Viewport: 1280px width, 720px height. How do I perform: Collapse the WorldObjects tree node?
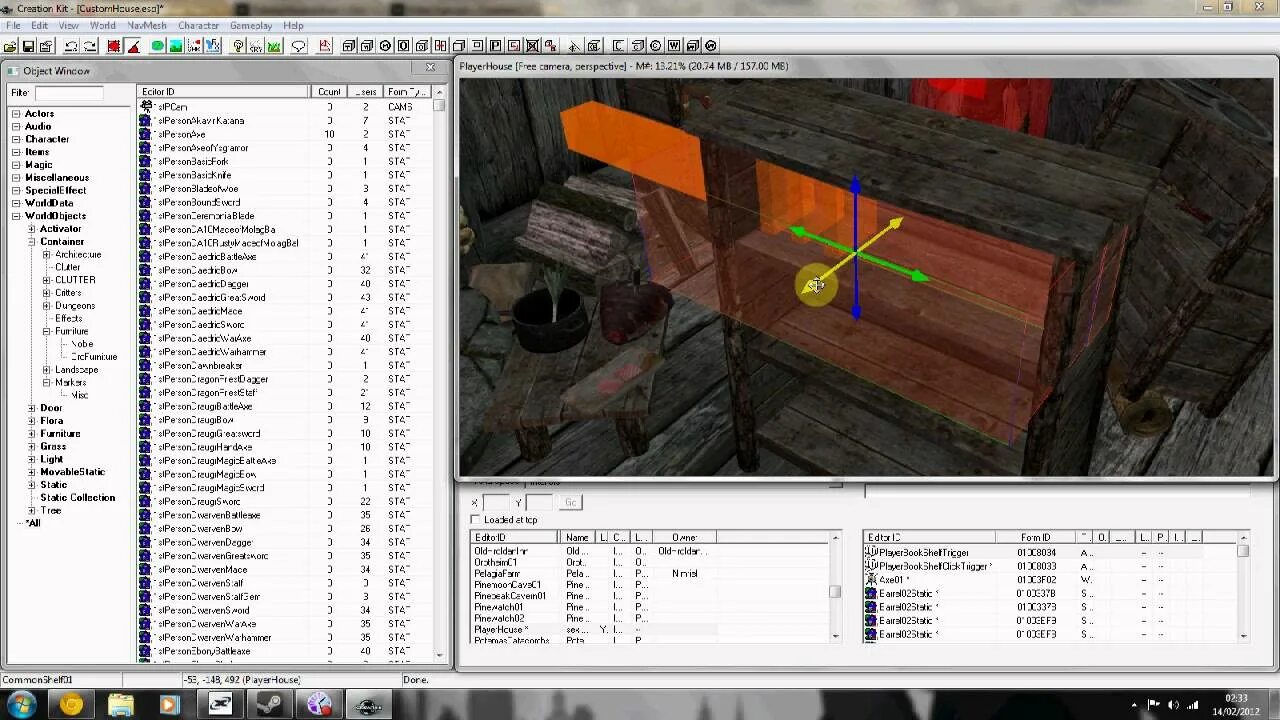click(16, 216)
